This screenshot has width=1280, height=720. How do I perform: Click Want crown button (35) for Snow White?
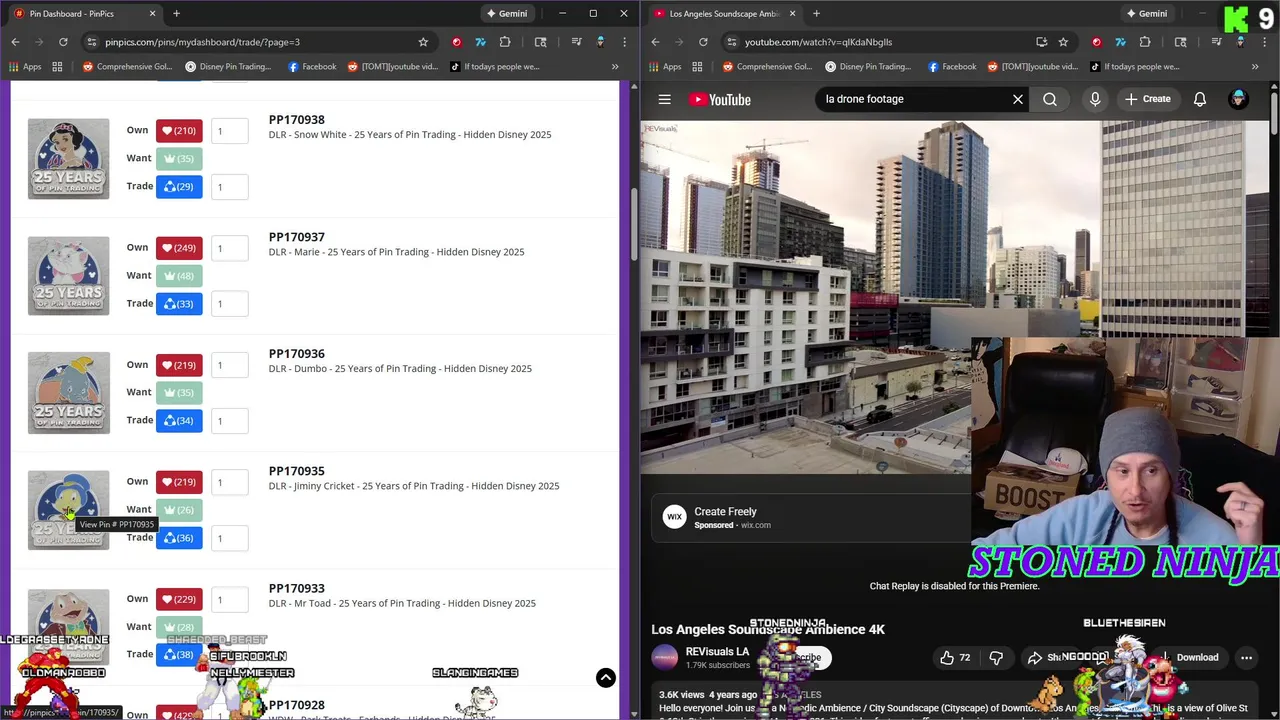click(x=179, y=158)
